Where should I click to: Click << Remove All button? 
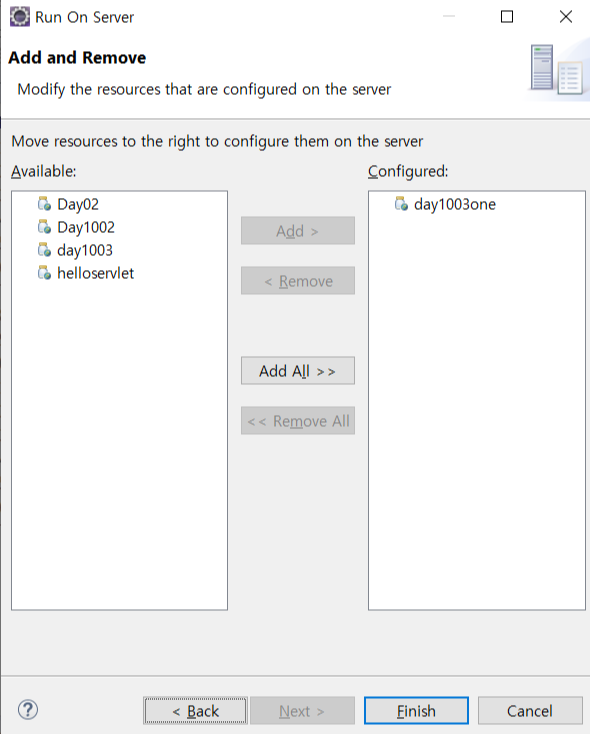click(x=298, y=421)
